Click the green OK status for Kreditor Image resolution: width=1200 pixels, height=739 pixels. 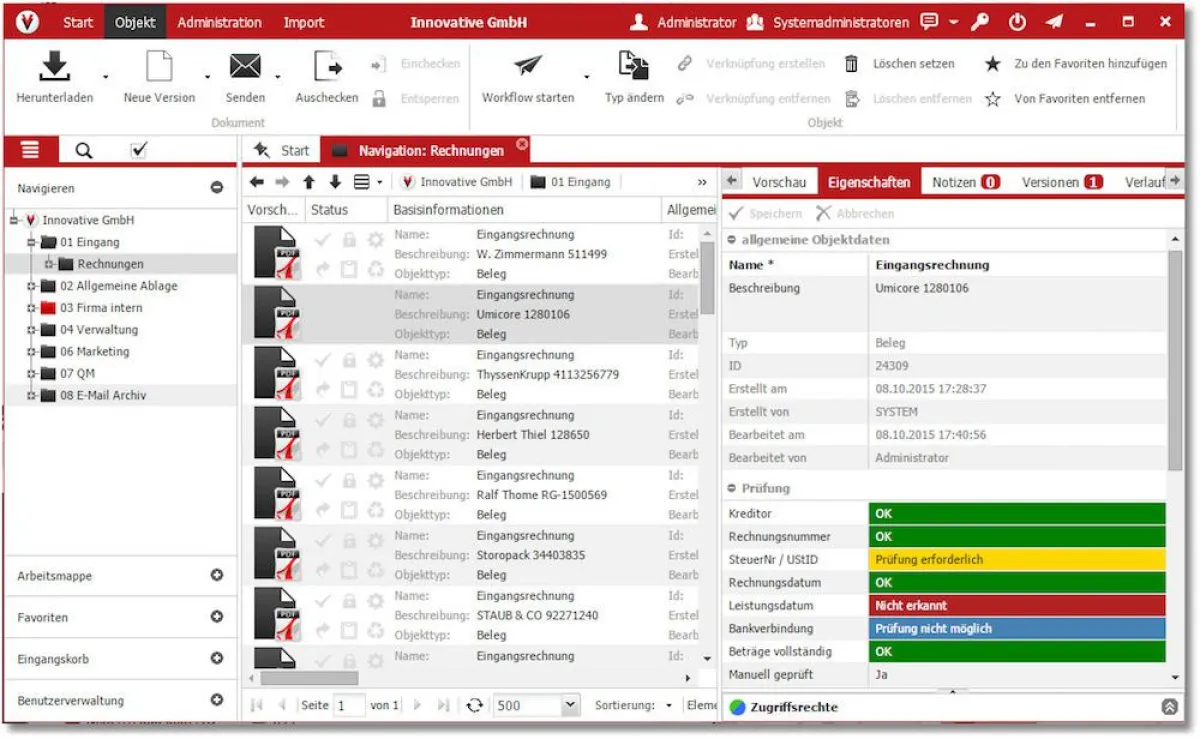[1017, 513]
